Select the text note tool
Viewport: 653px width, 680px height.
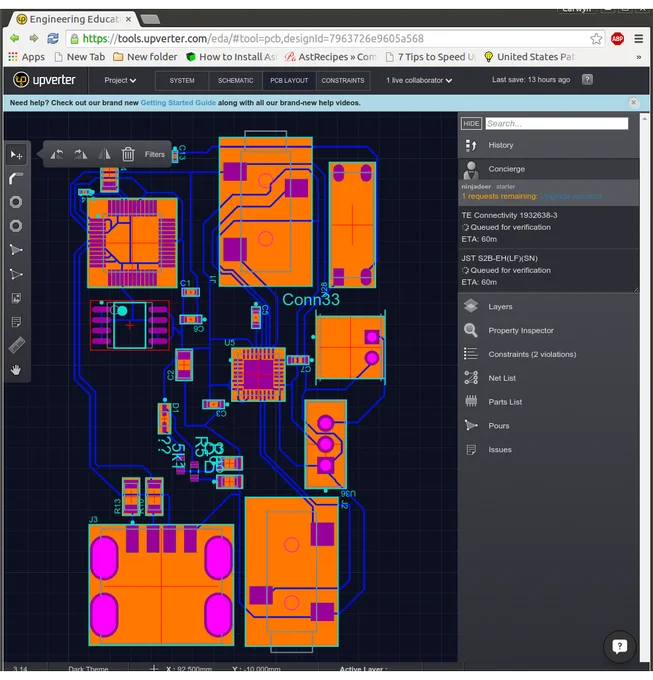(x=16, y=322)
